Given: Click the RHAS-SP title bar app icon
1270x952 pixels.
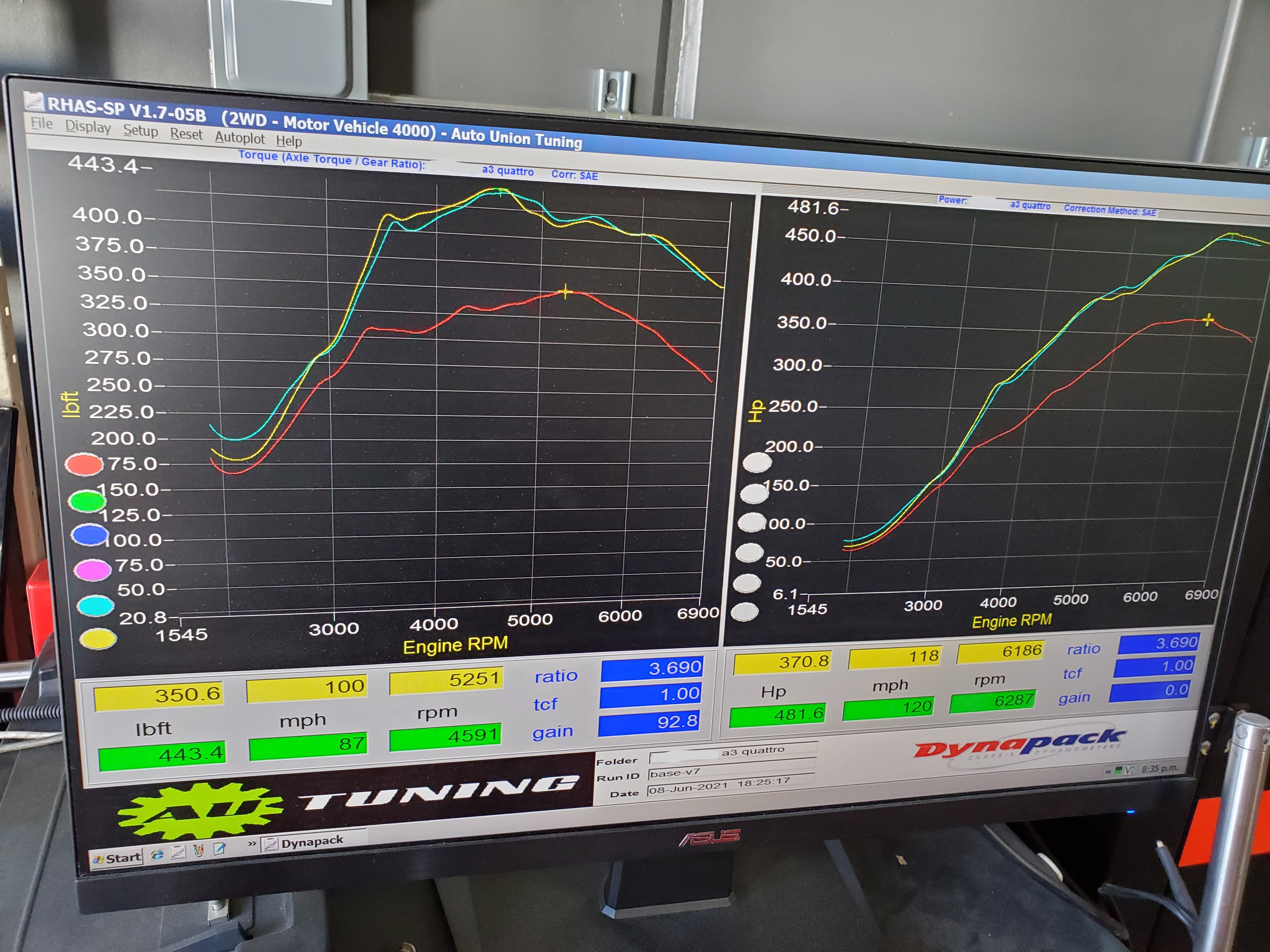Looking at the screenshot, I should click(x=34, y=102).
